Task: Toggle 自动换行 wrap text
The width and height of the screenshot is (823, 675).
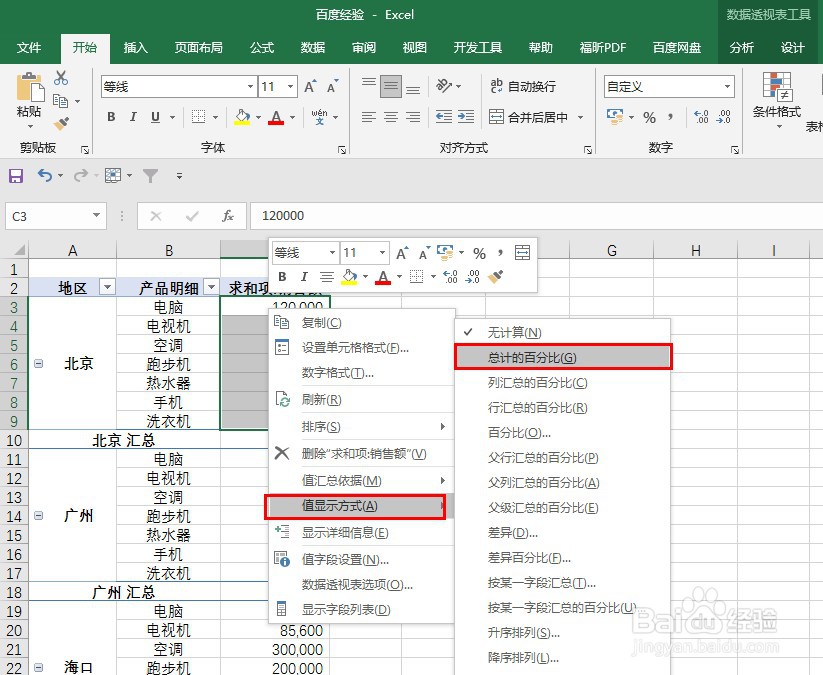Action: click(523, 86)
